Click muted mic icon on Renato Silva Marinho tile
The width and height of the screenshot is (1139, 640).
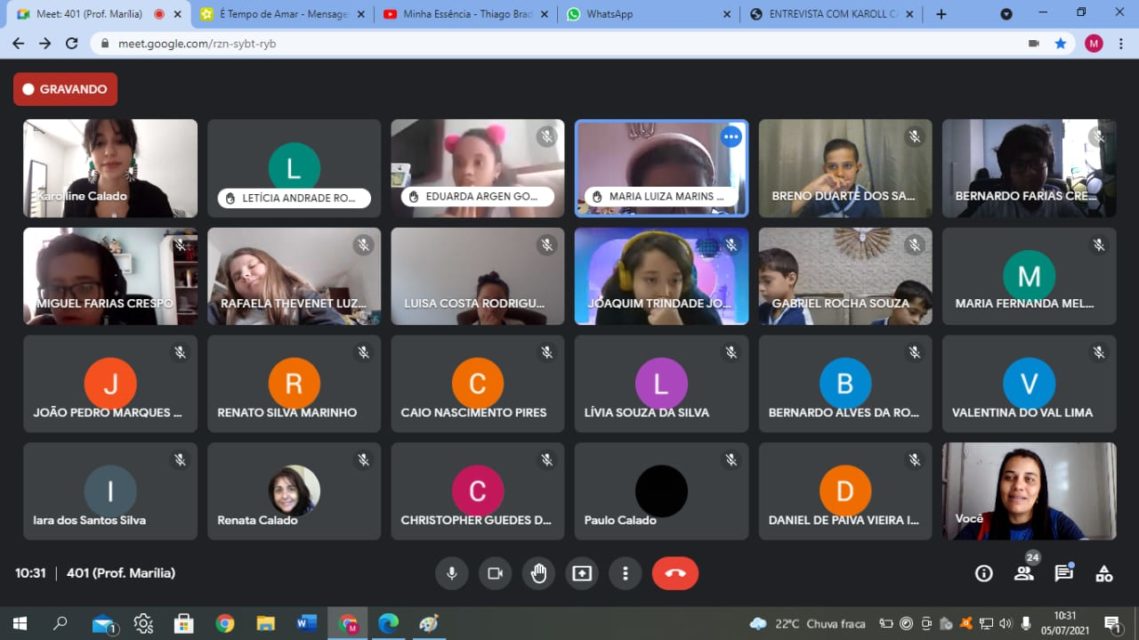pyautogui.click(x=363, y=352)
